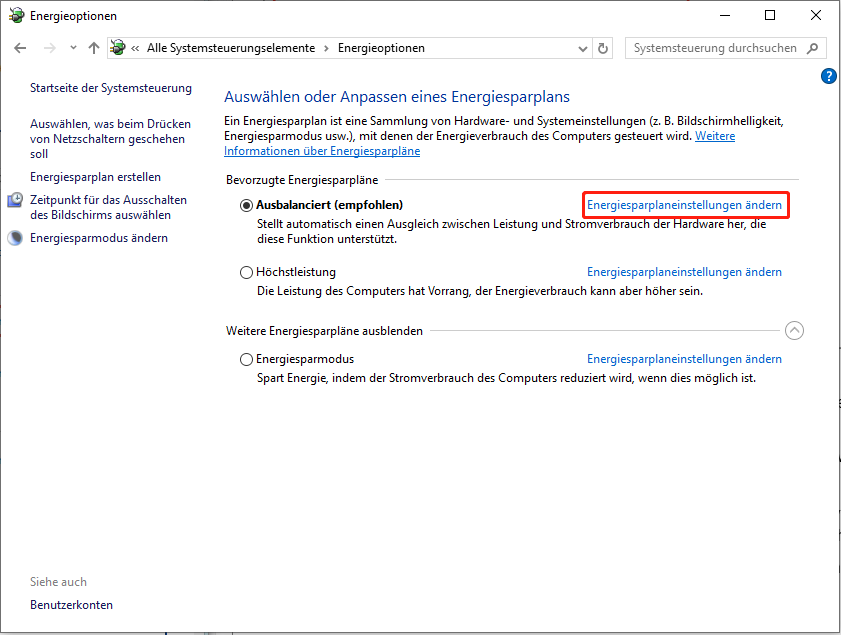Open 'Auswählen, was beim Drücken von Netzschaltern' link
Image resolution: width=841 pixels, height=635 pixels.
point(110,139)
